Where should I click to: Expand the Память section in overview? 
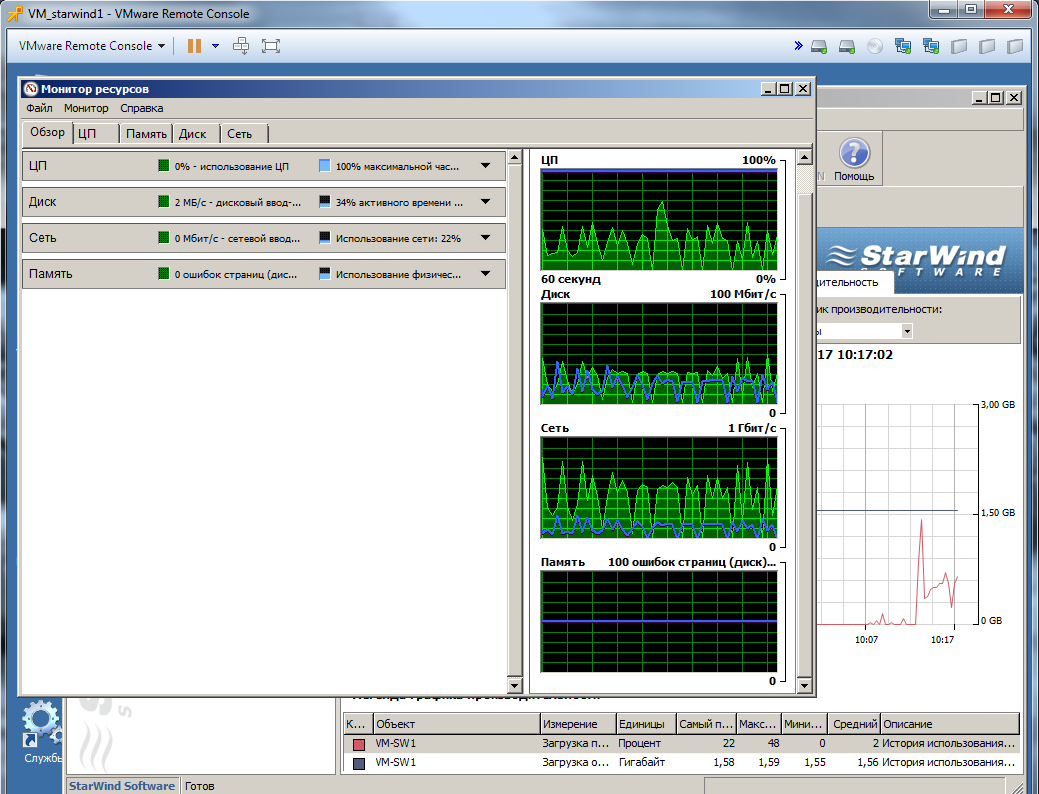486,273
